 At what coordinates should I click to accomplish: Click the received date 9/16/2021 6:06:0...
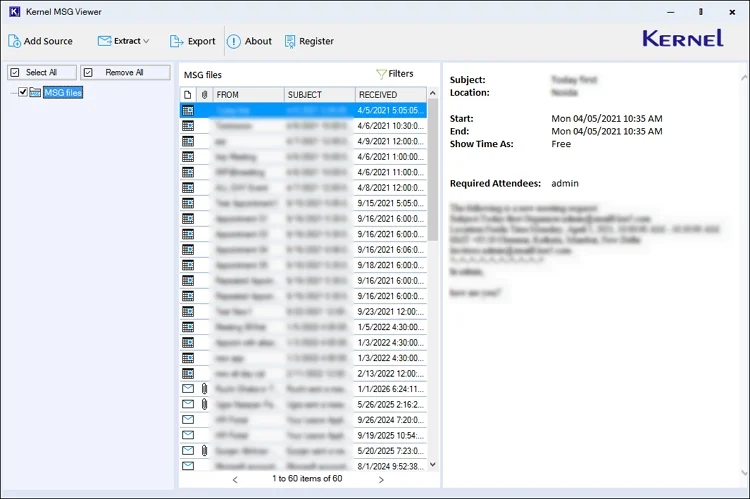click(390, 250)
